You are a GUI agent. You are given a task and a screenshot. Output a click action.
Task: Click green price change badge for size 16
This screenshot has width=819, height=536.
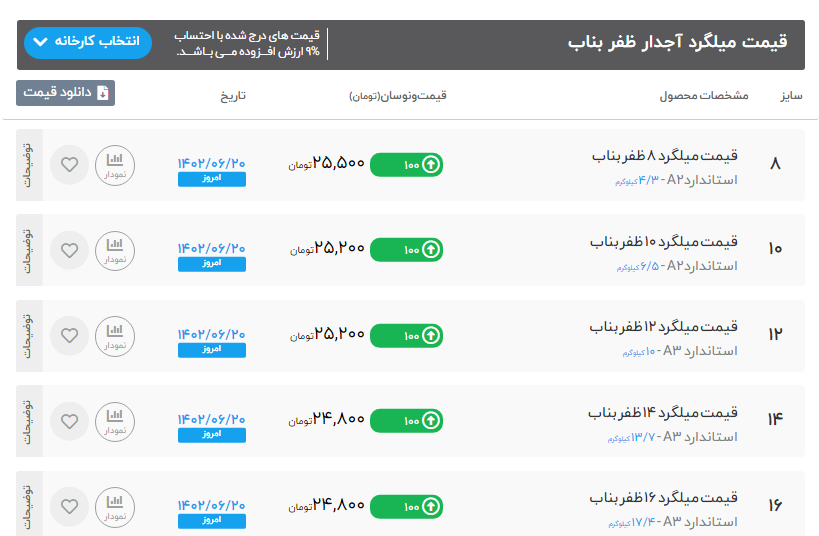coord(406,506)
